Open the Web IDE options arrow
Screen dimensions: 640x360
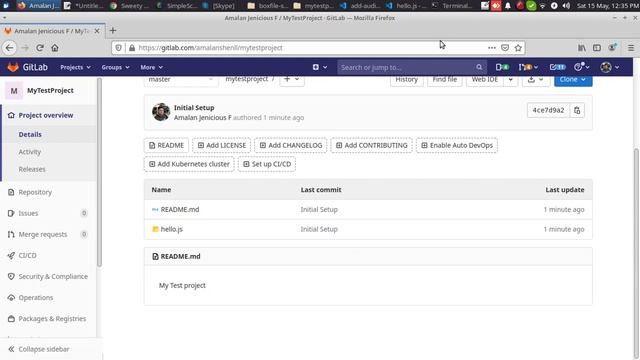click(511, 80)
